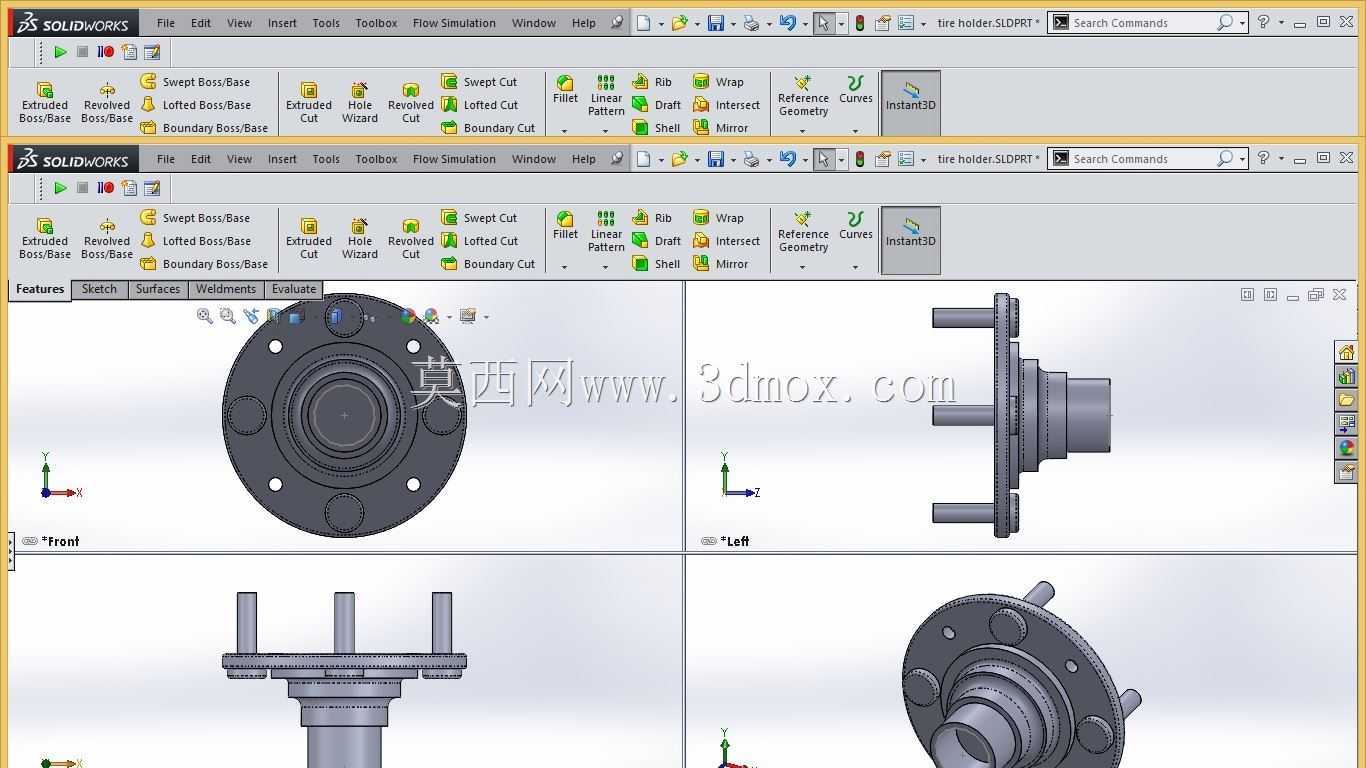
Task: Open the New document dropdown arrow, upper window
Action: (x=661, y=24)
